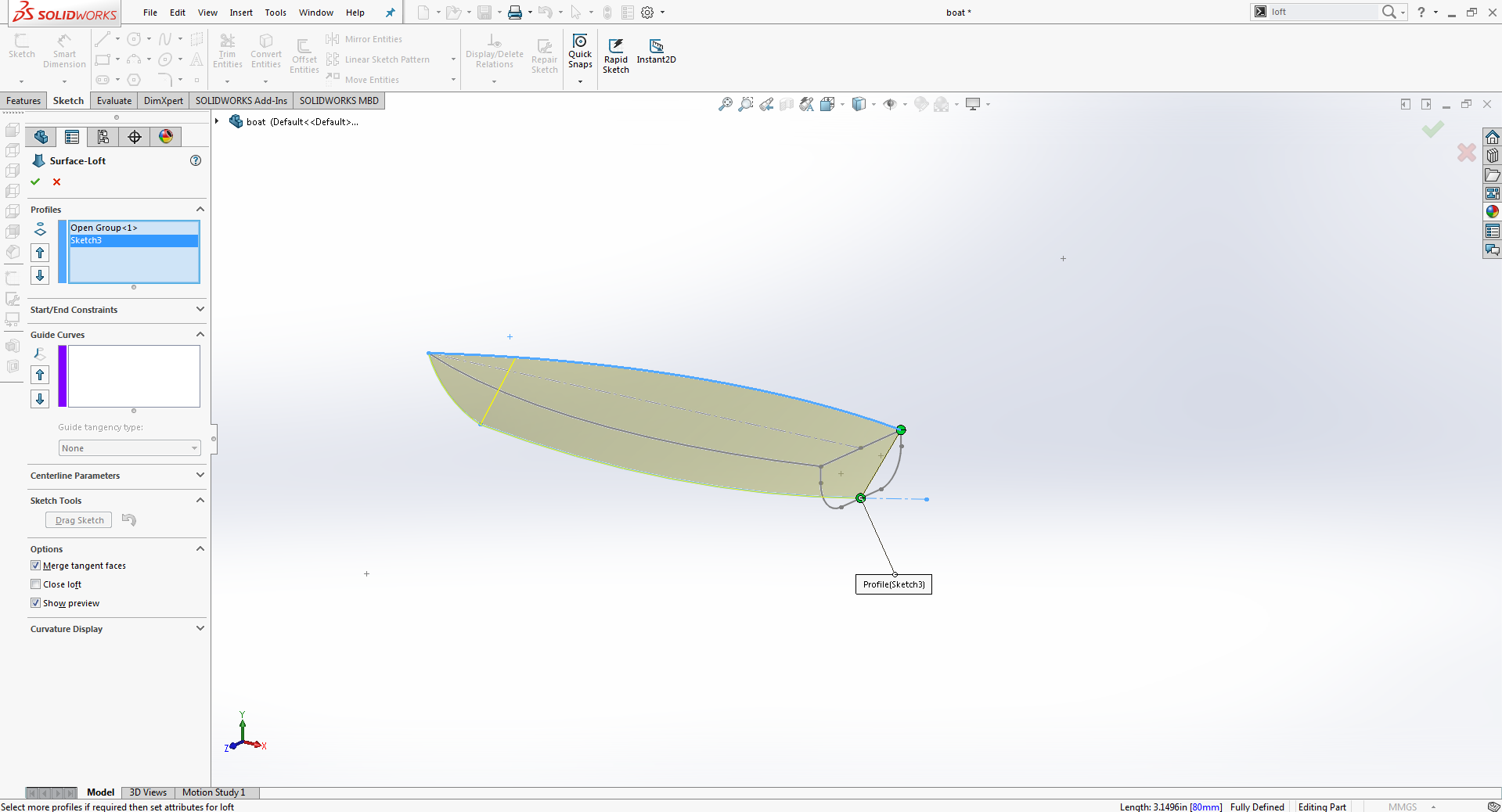
Task: Move guide curve up in Guide Curves
Action: coord(40,375)
